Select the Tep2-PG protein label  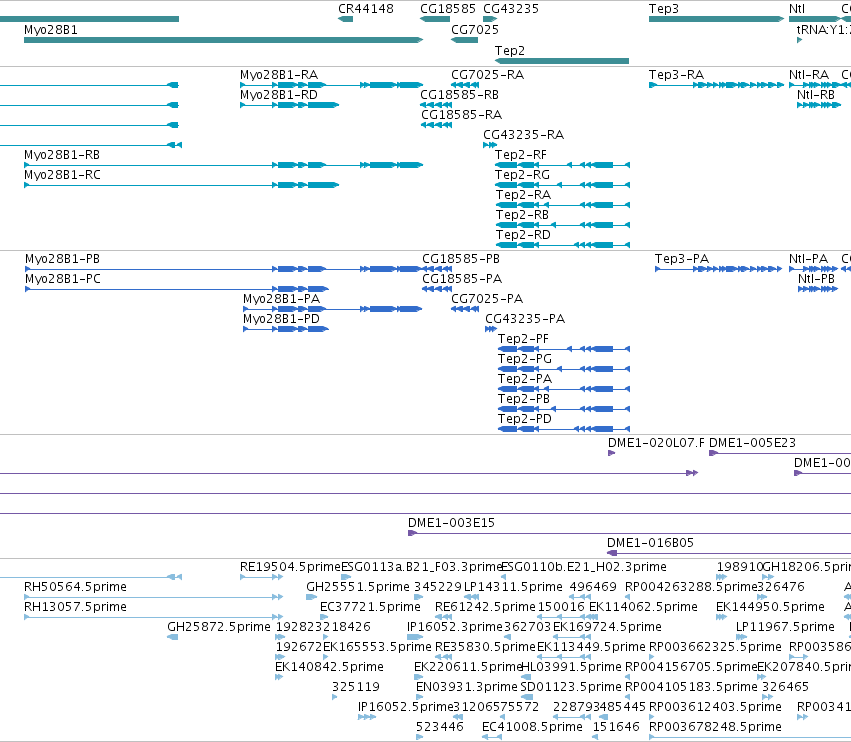[x=524, y=359]
